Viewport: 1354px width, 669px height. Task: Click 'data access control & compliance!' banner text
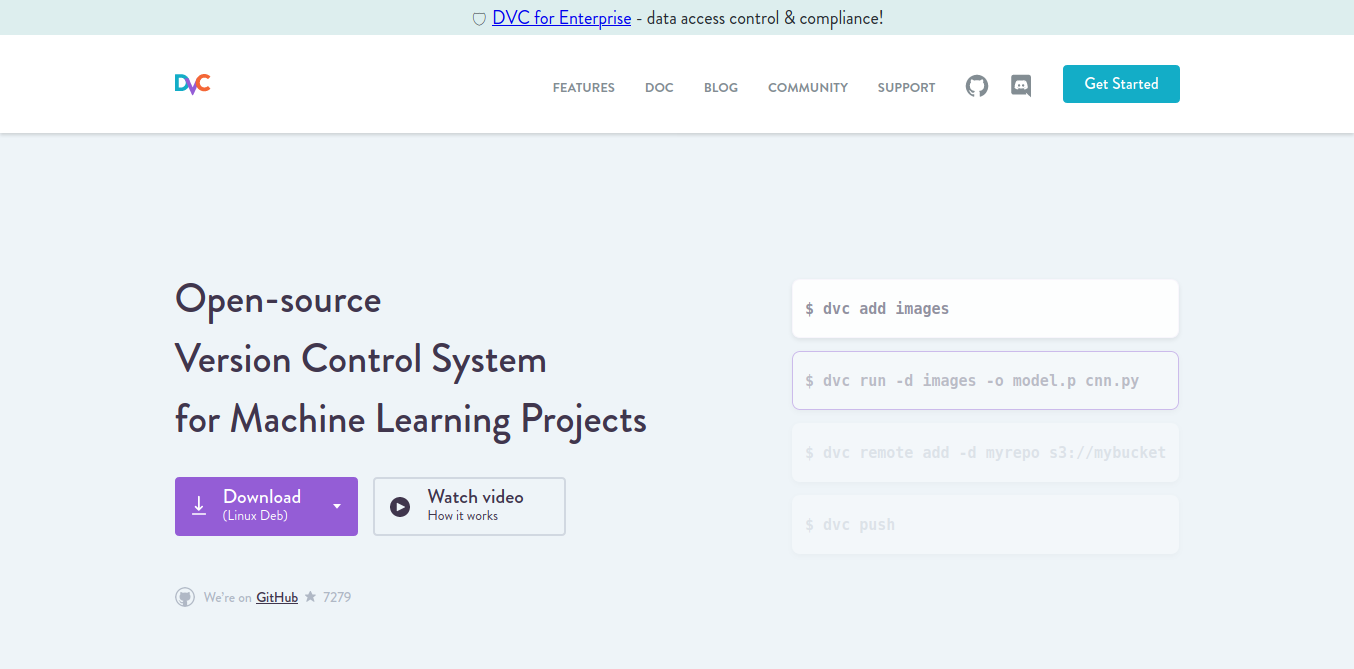(x=765, y=18)
